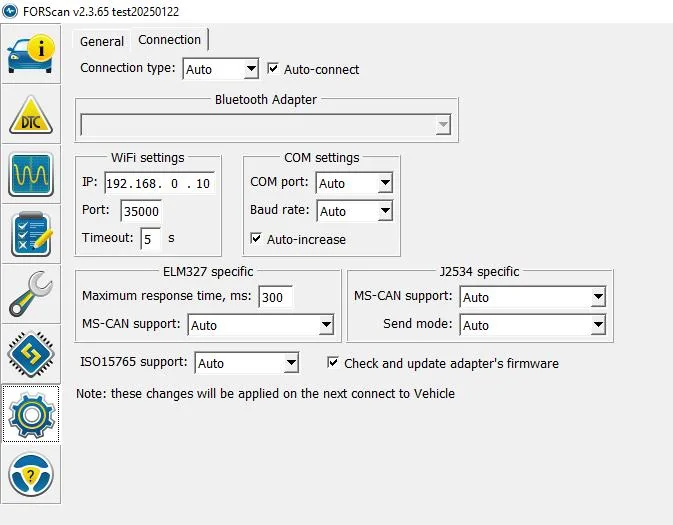673x525 pixels.
Task: Open the COM port dropdown
Action: click(354, 183)
